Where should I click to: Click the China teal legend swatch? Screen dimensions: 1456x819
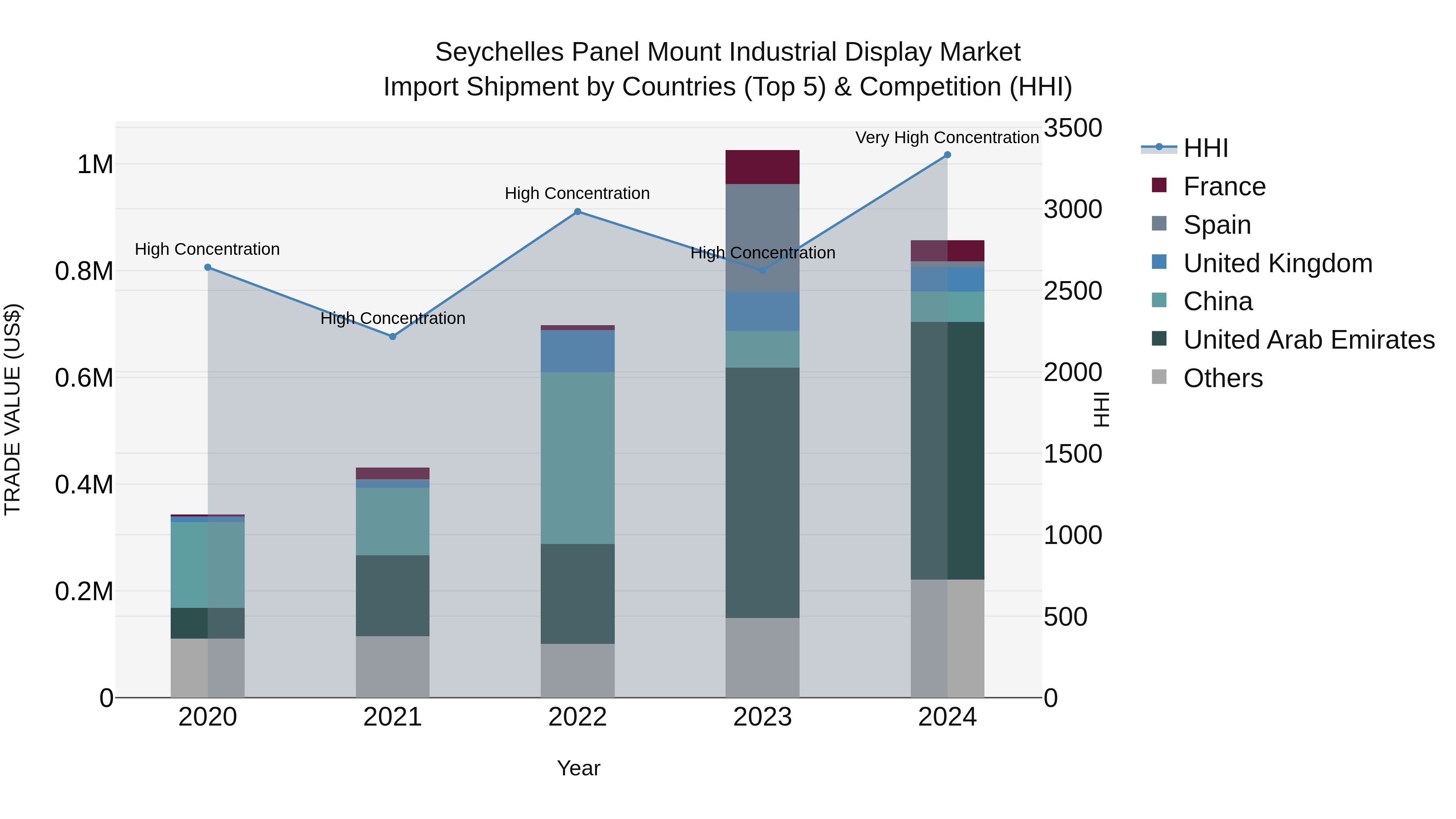coord(1159,300)
